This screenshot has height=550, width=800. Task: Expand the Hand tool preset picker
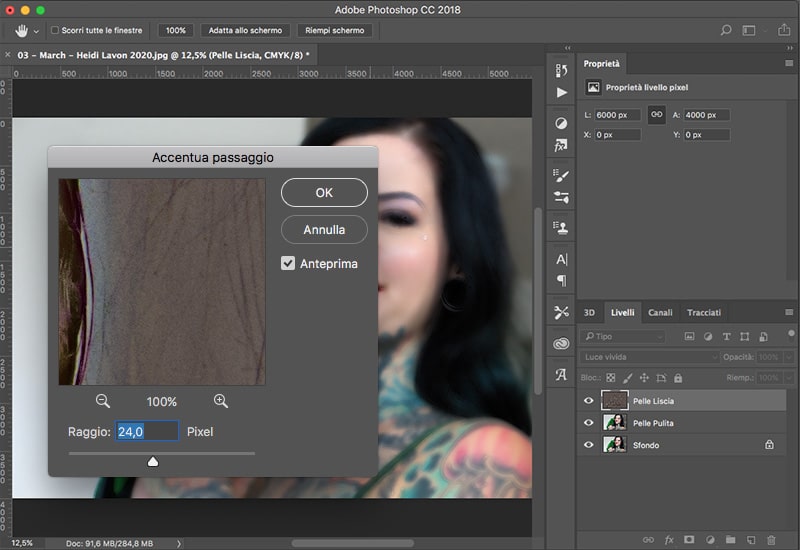[x=37, y=31]
